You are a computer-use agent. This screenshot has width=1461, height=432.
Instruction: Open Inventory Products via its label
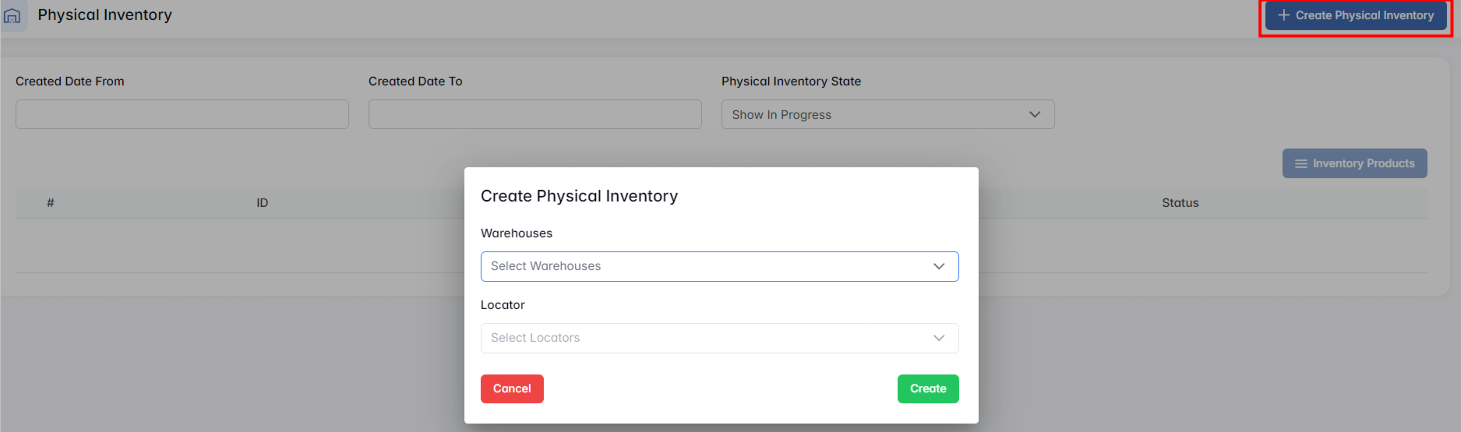tap(1363, 164)
